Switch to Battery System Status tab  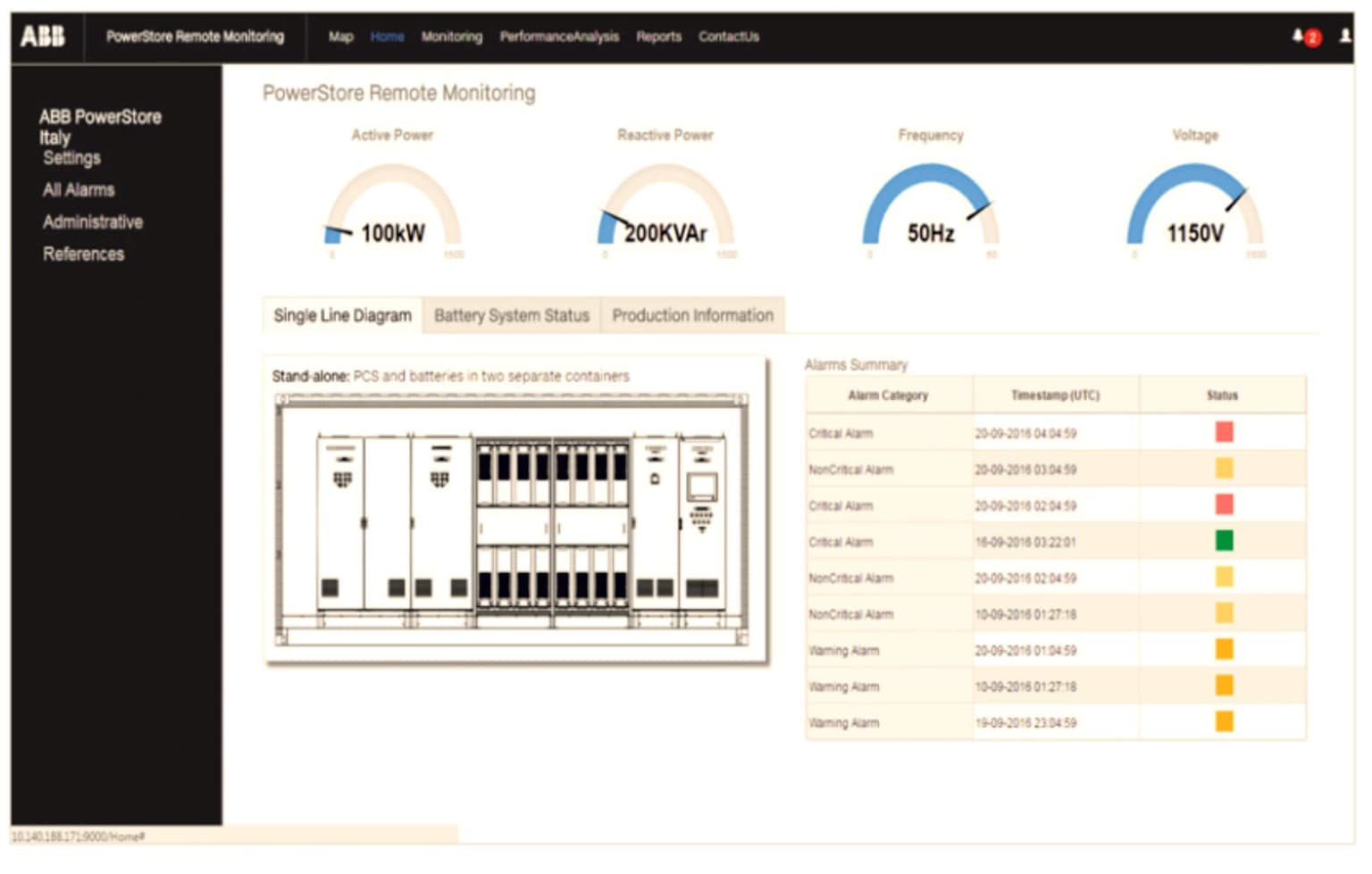click(x=511, y=315)
